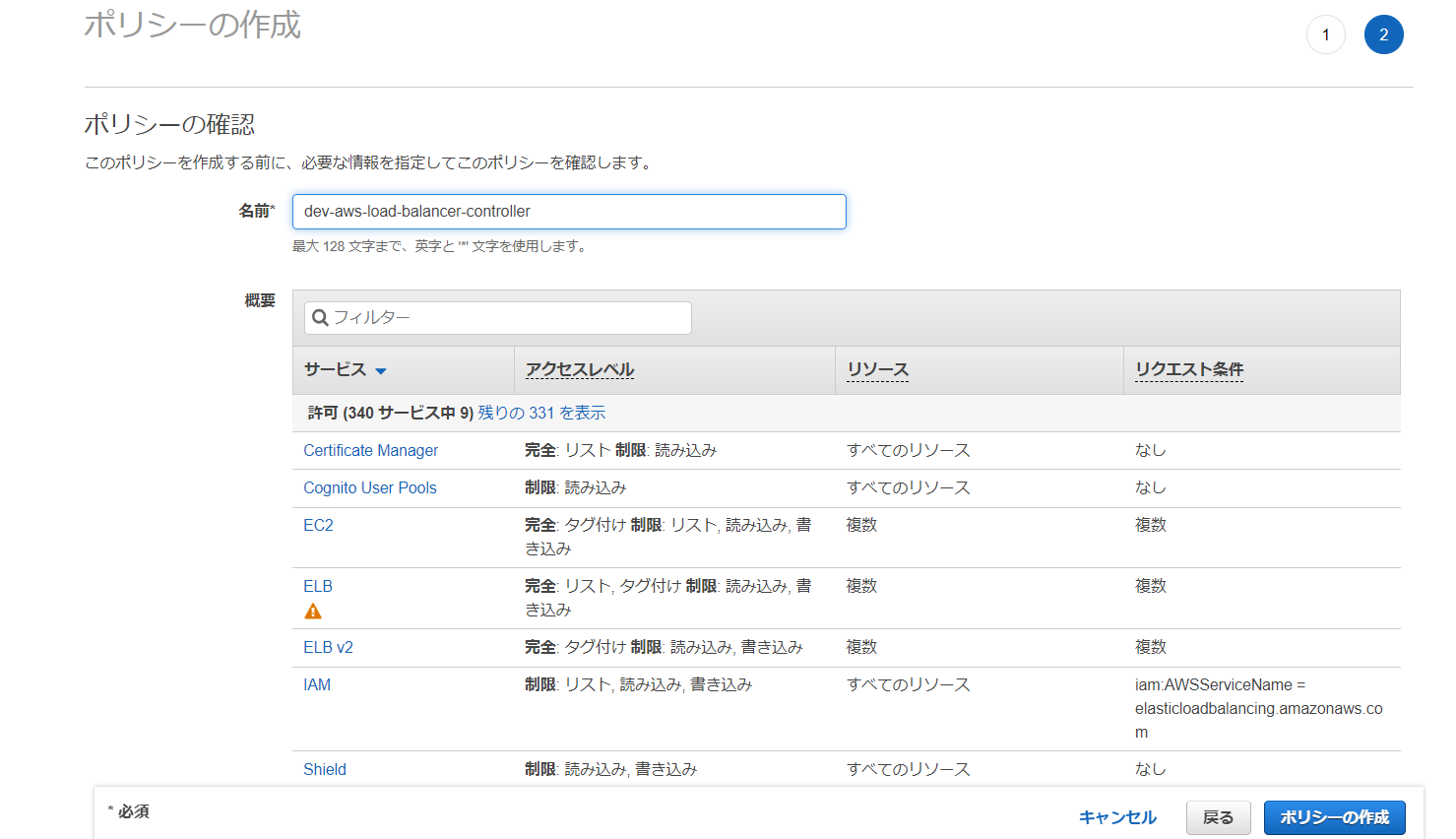The width and height of the screenshot is (1456, 839).
Task: Cancel with the キャンセル link
Action: click(1117, 817)
